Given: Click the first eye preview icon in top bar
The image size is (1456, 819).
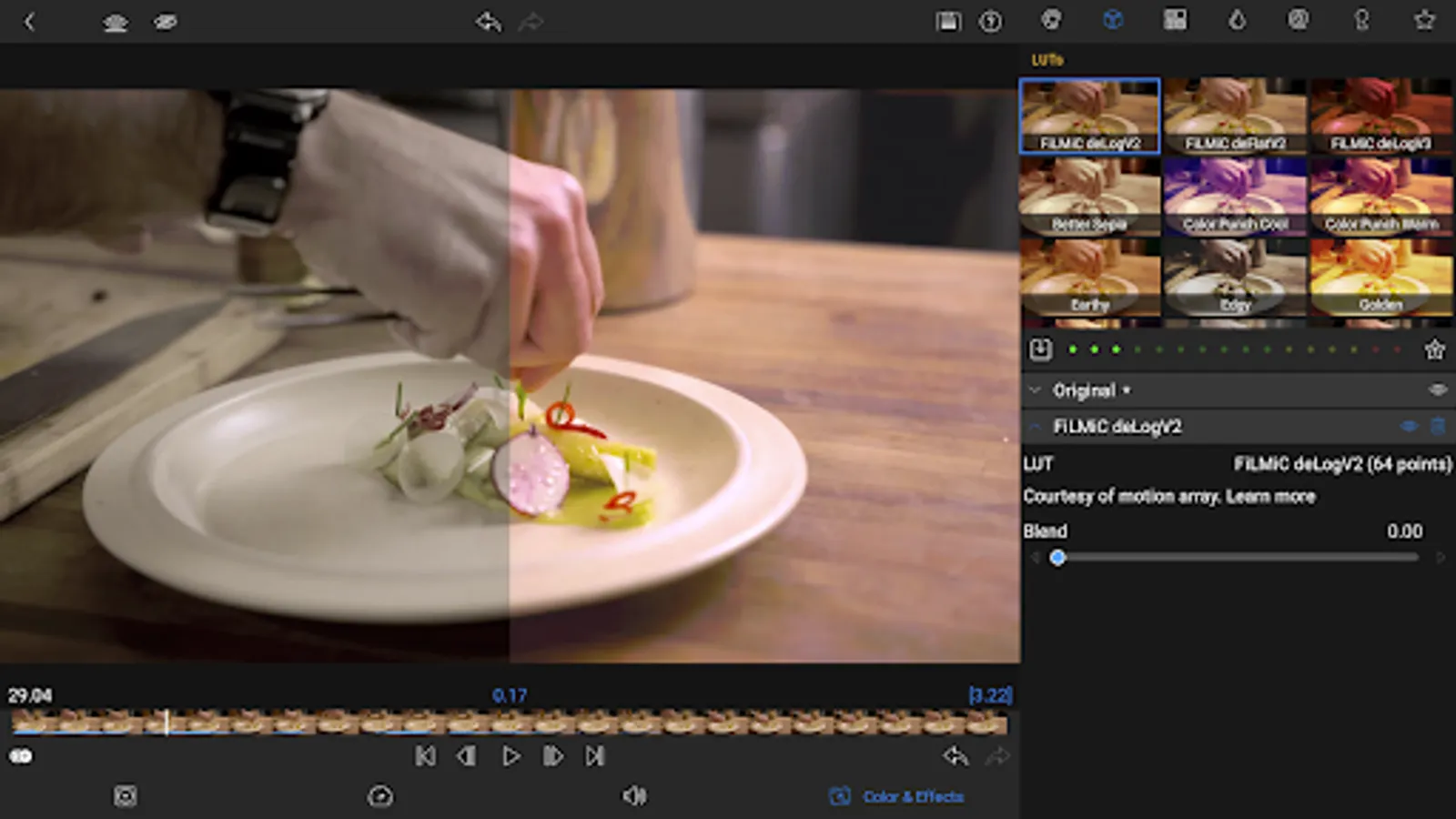Looking at the screenshot, I should 115,22.
